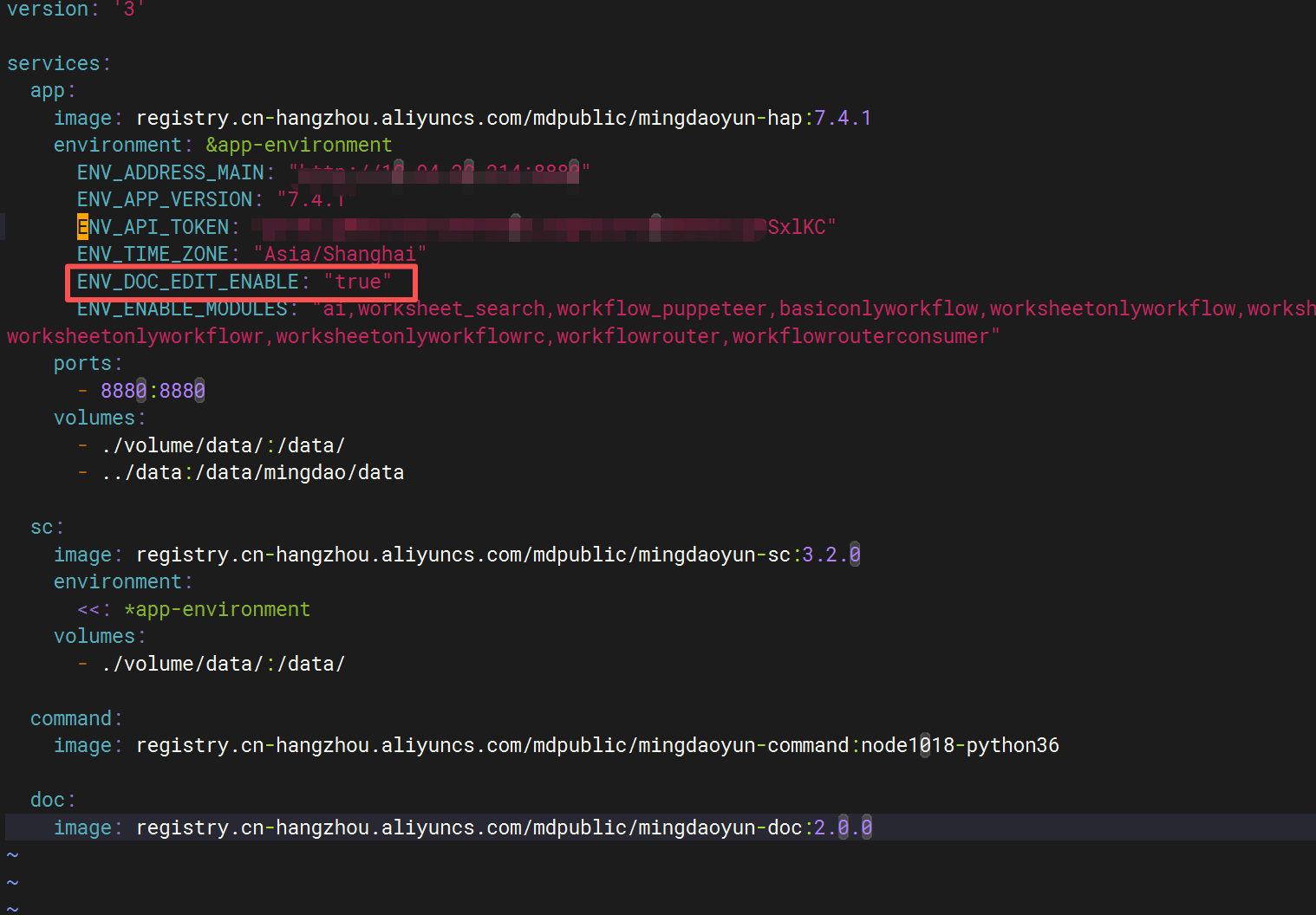Click the "services:" key
This screenshot has width=1316, height=915.
pos(59,63)
